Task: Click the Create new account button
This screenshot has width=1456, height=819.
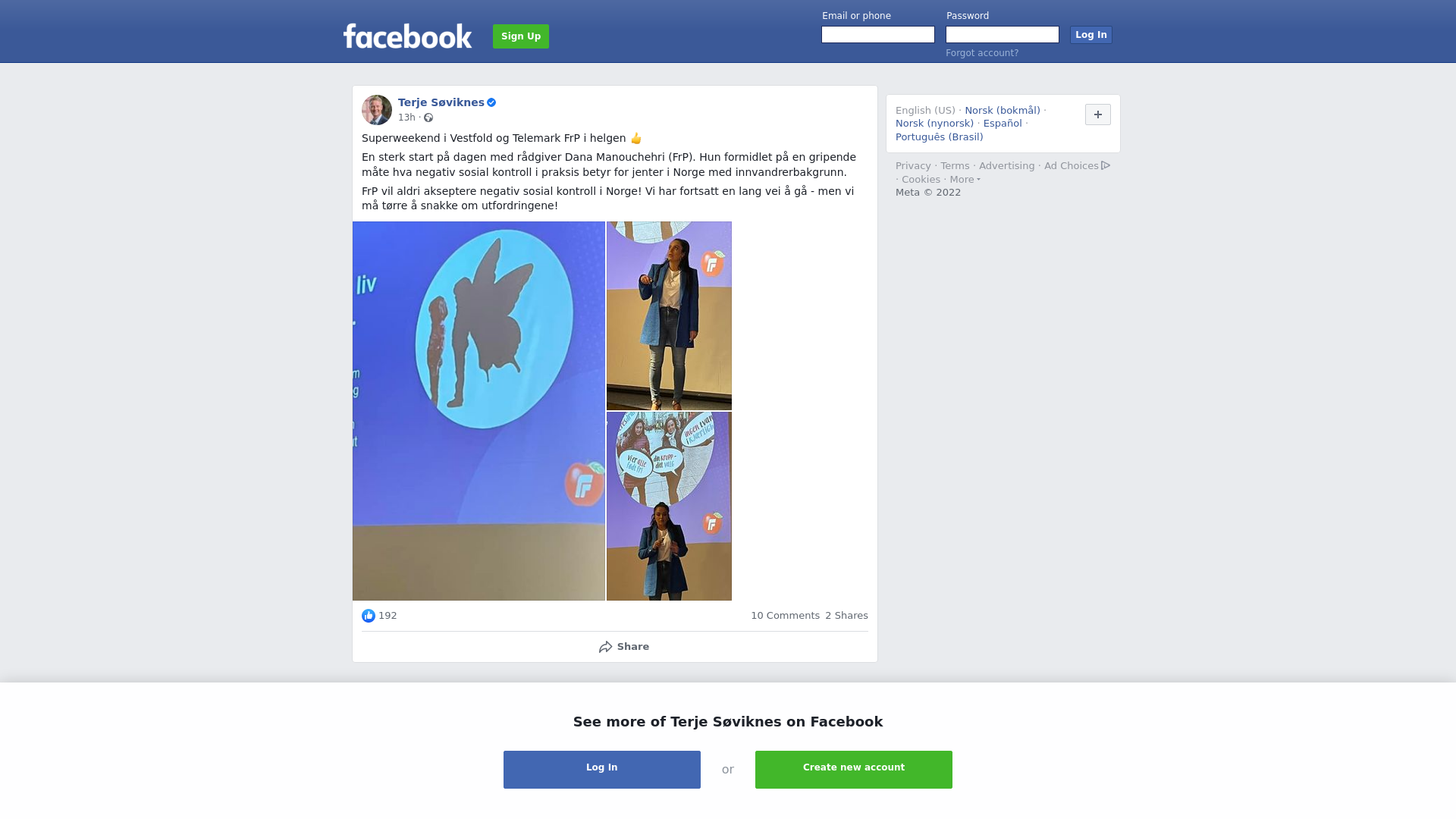Action: click(x=854, y=770)
